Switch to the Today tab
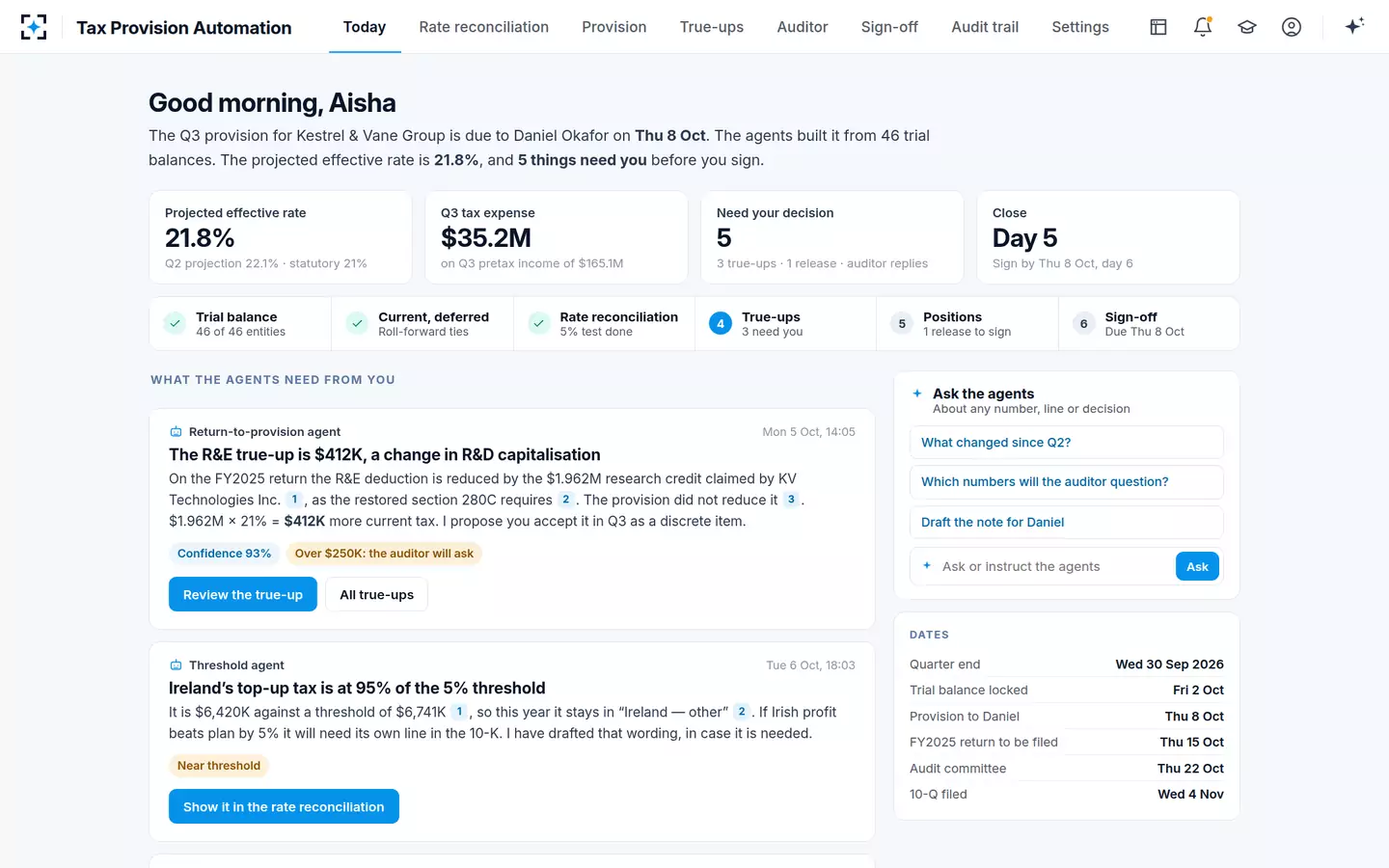 [365, 27]
